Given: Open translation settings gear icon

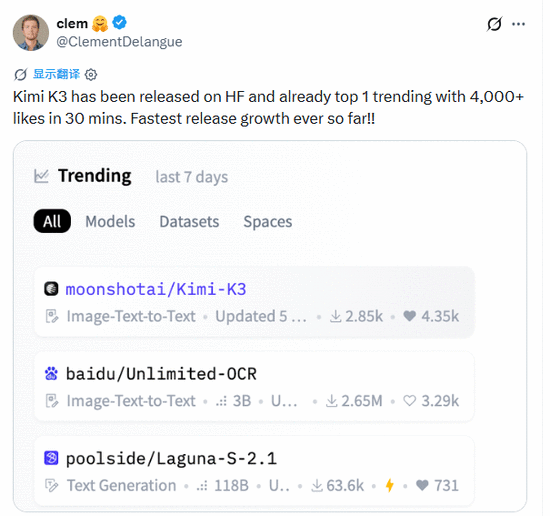Looking at the screenshot, I should tap(91, 74).
